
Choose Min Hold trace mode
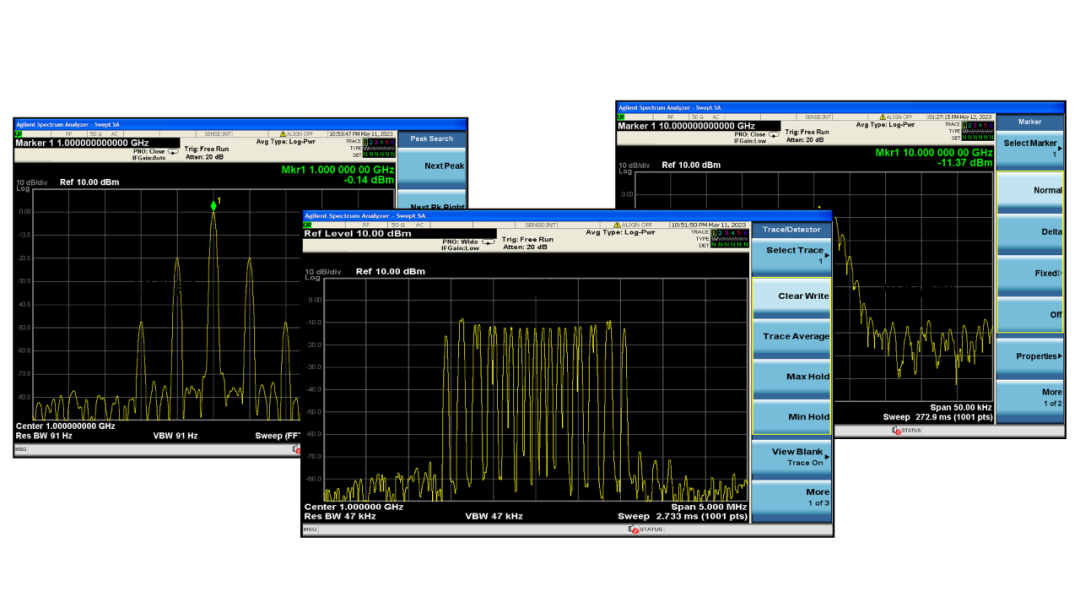coord(791,417)
